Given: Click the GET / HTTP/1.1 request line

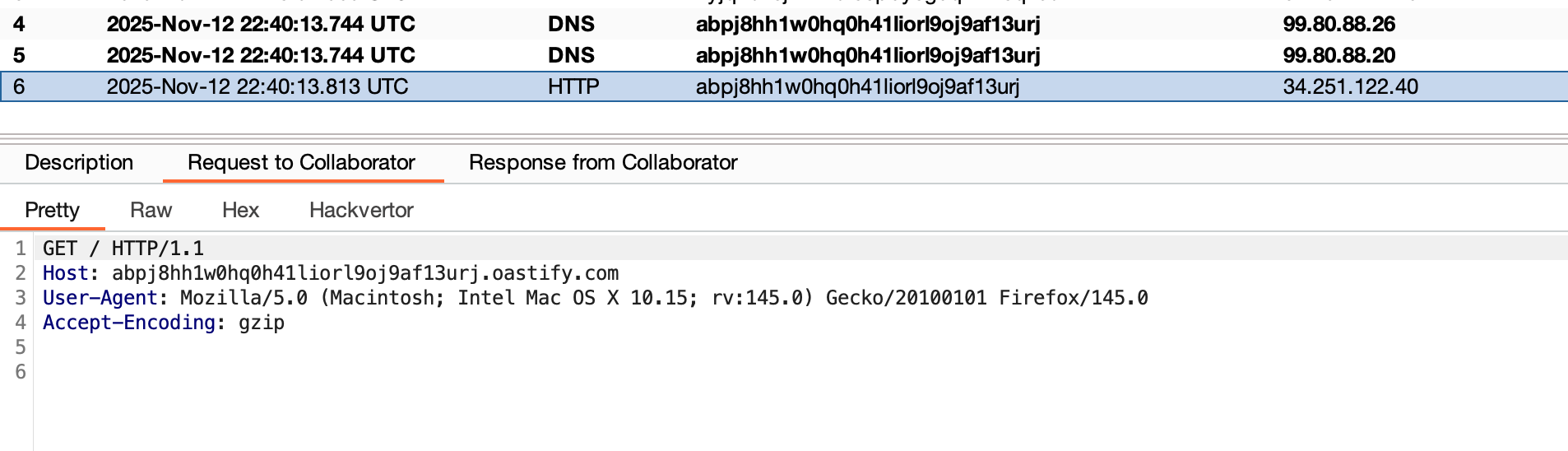Looking at the screenshot, I should [123, 249].
